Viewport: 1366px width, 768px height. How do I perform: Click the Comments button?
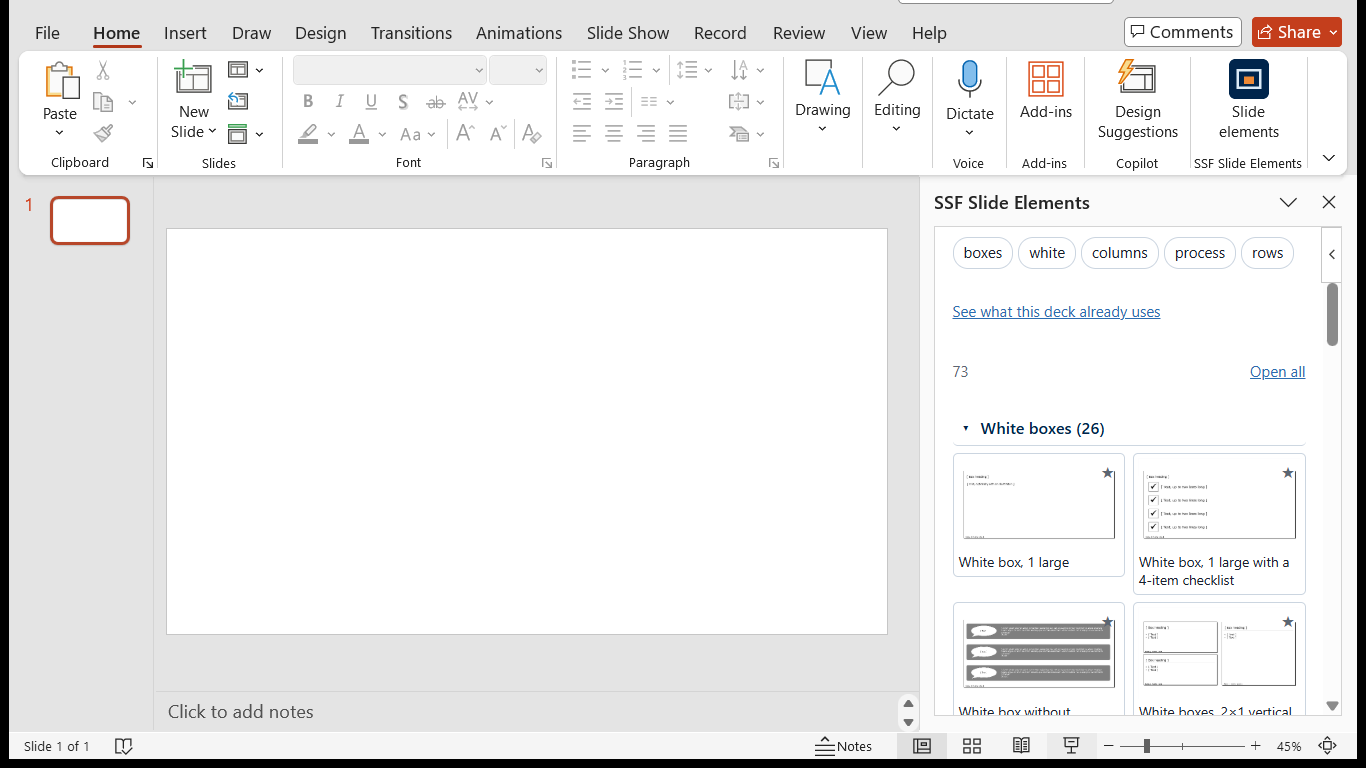click(1182, 32)
